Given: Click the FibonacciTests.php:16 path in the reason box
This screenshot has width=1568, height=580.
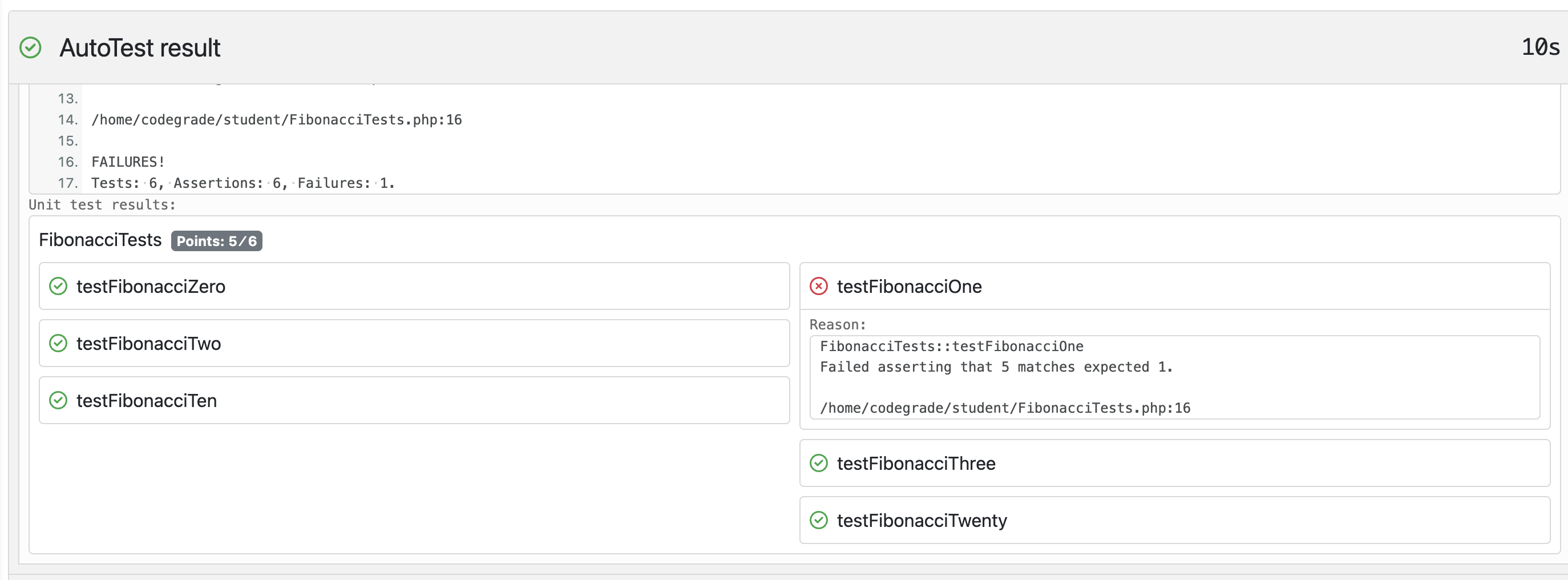Looking at the screenshot, I should (x=1005, y=408).
